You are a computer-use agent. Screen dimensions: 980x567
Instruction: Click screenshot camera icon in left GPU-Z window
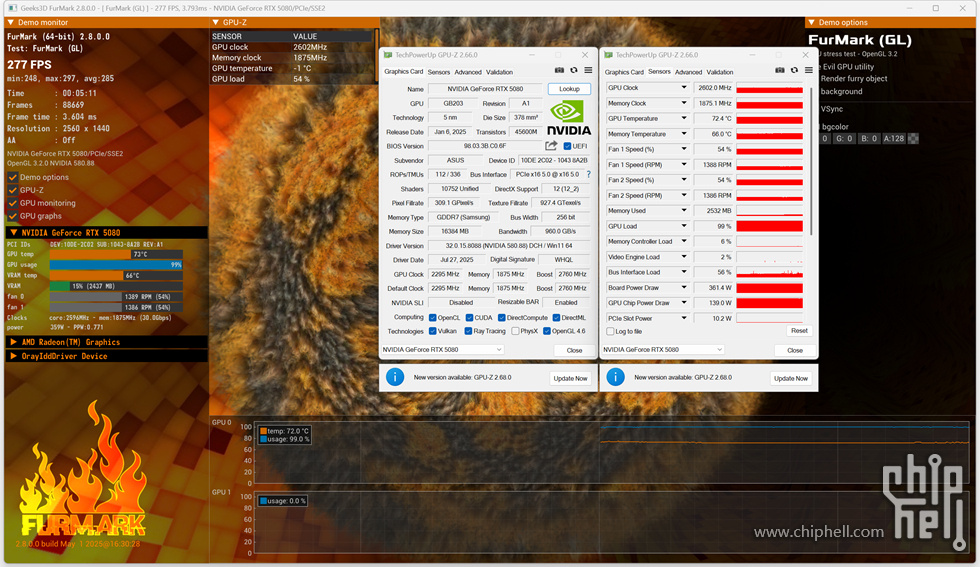click(560, 71)
